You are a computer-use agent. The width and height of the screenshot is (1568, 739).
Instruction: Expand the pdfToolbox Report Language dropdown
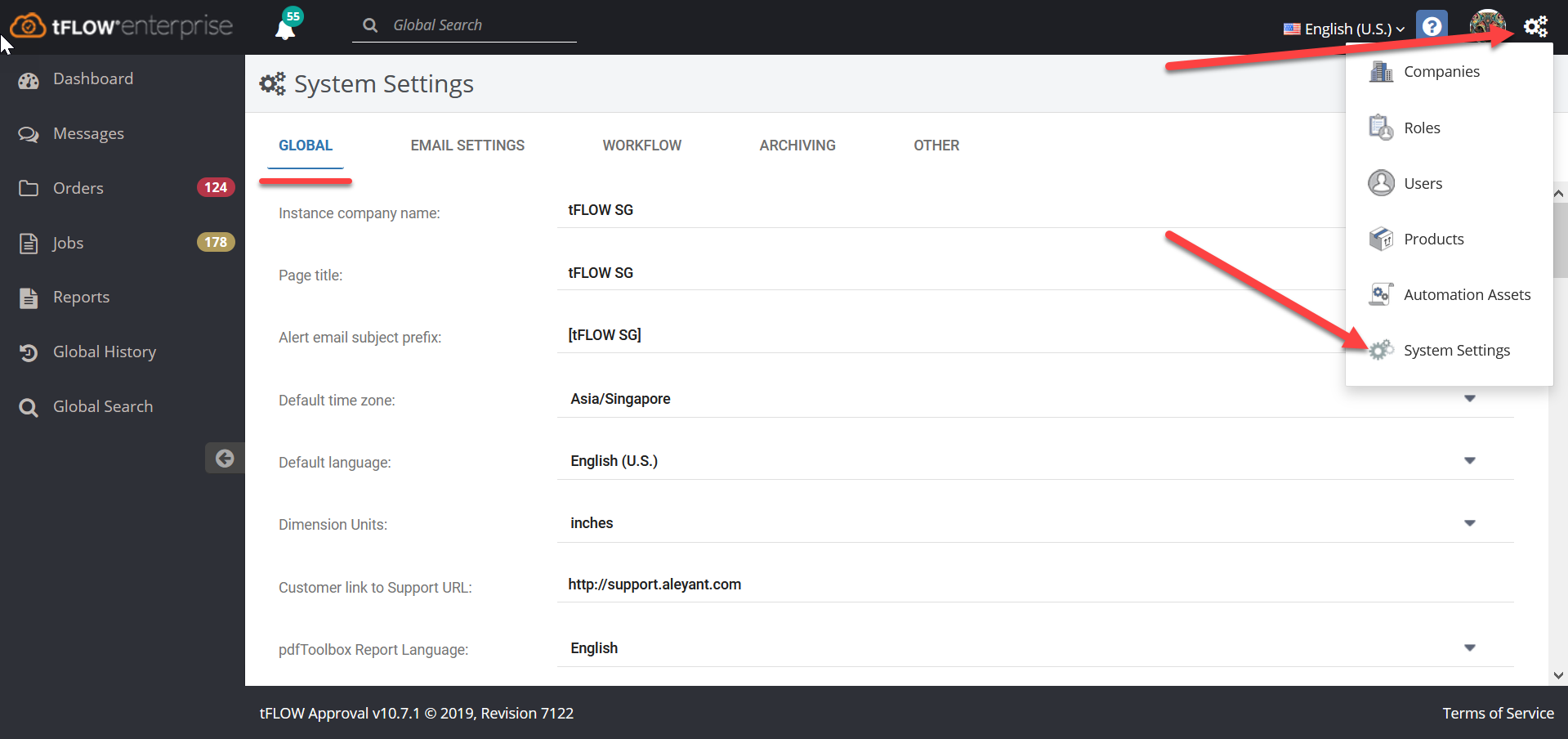[x=1469, y=648]
